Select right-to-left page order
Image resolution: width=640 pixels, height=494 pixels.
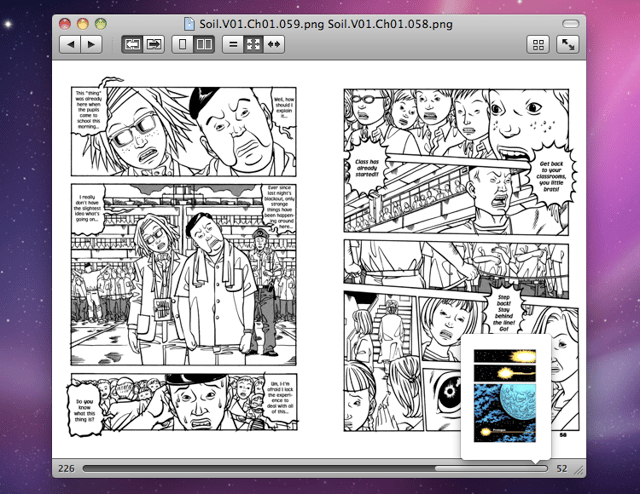132,45
